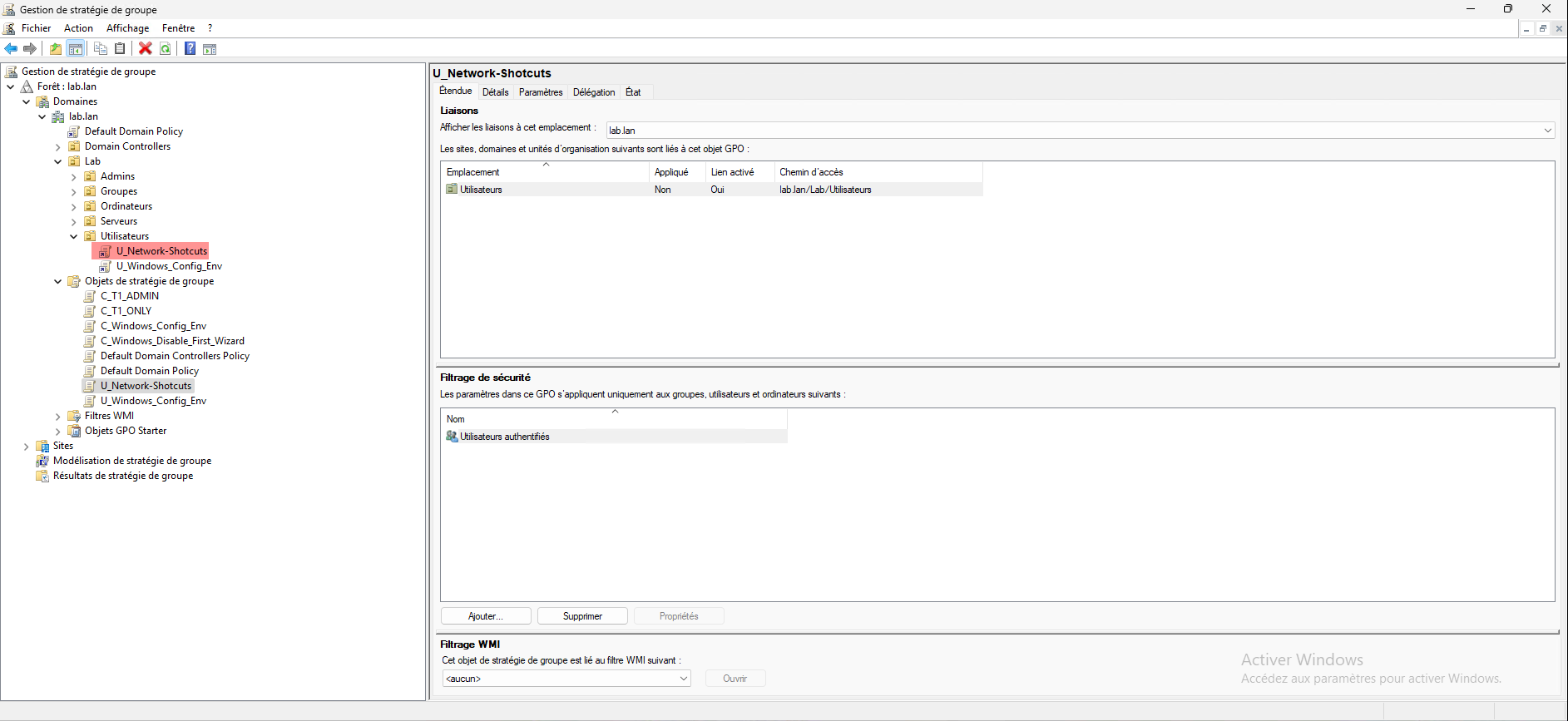Toggle the Show/Hide action pane icon
Screen dimensions: 1568x721
(210, 48)
